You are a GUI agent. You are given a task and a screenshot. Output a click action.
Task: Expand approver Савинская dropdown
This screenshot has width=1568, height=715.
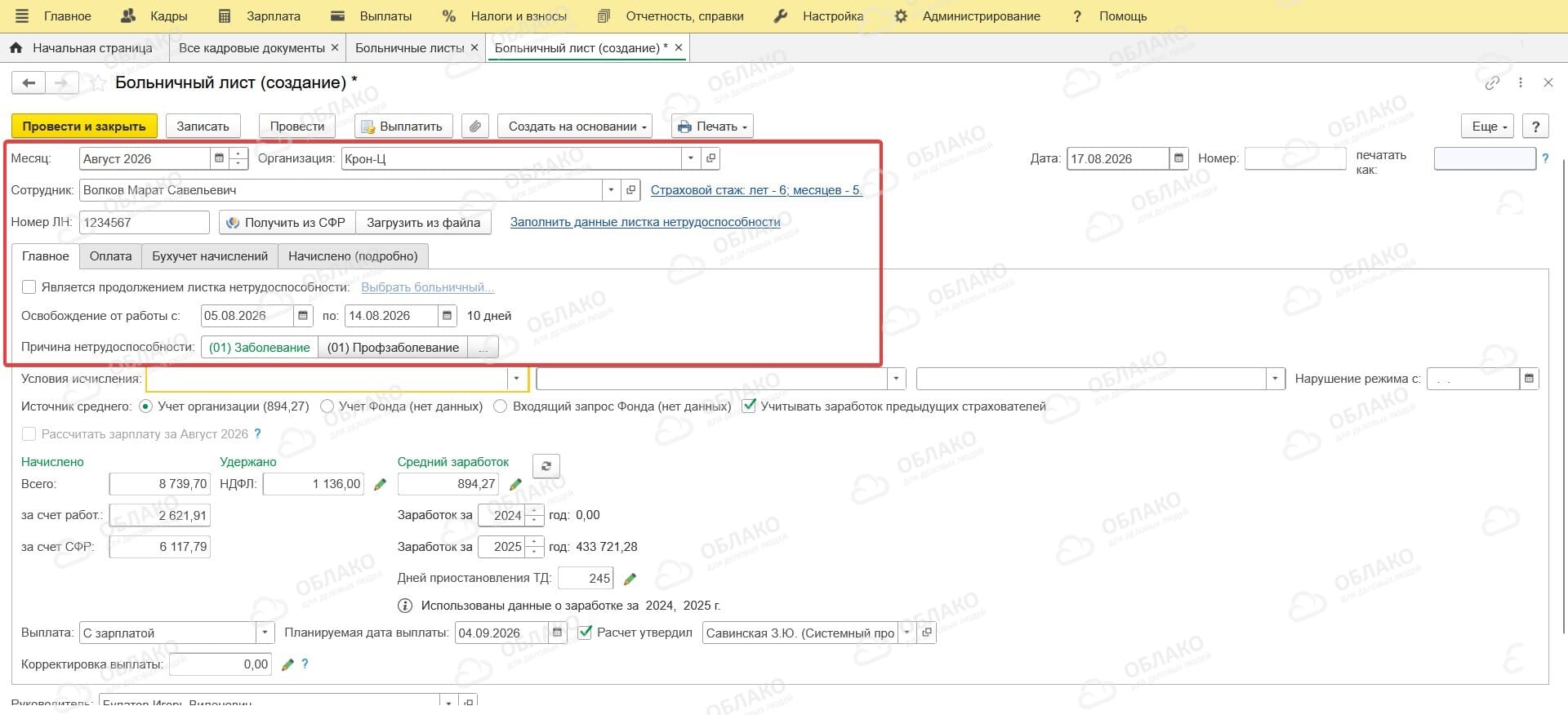[x=906, y=633]
